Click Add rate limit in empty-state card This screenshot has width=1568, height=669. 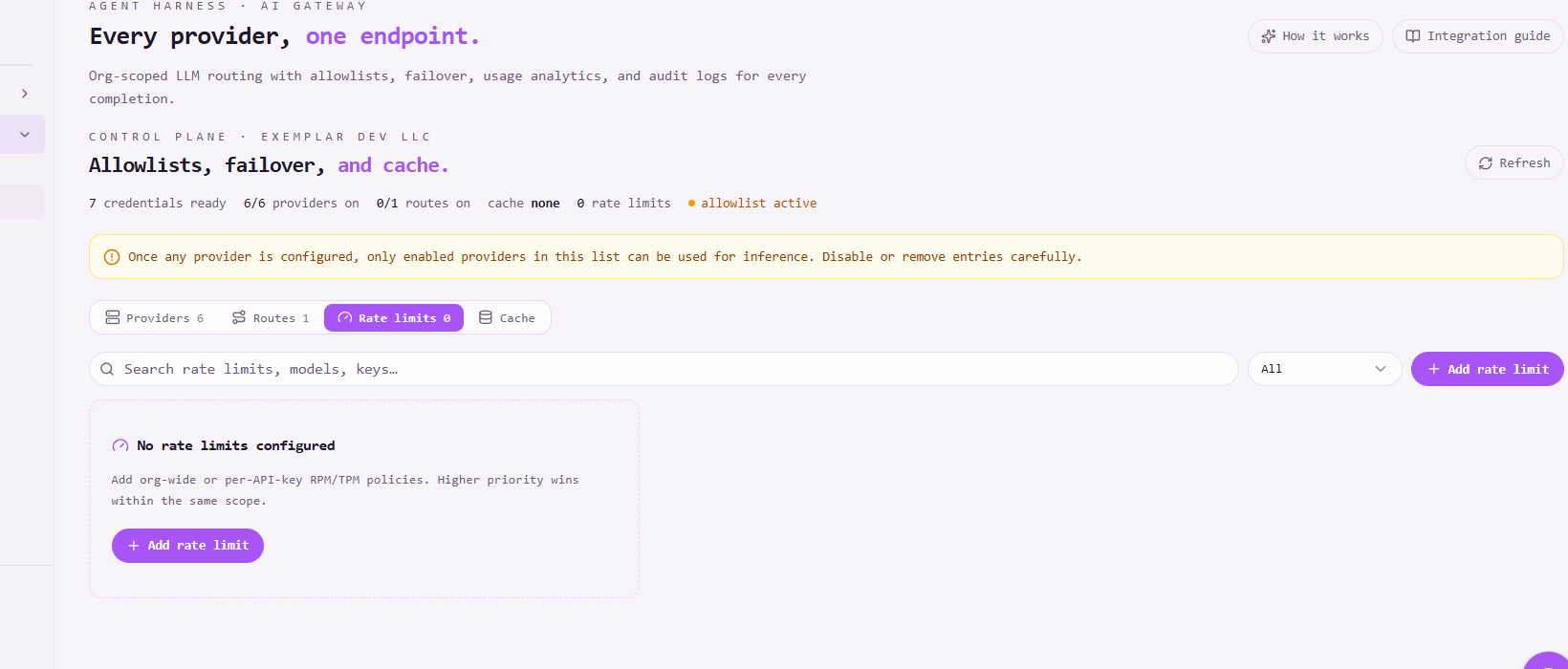click(x=187, y=546)
